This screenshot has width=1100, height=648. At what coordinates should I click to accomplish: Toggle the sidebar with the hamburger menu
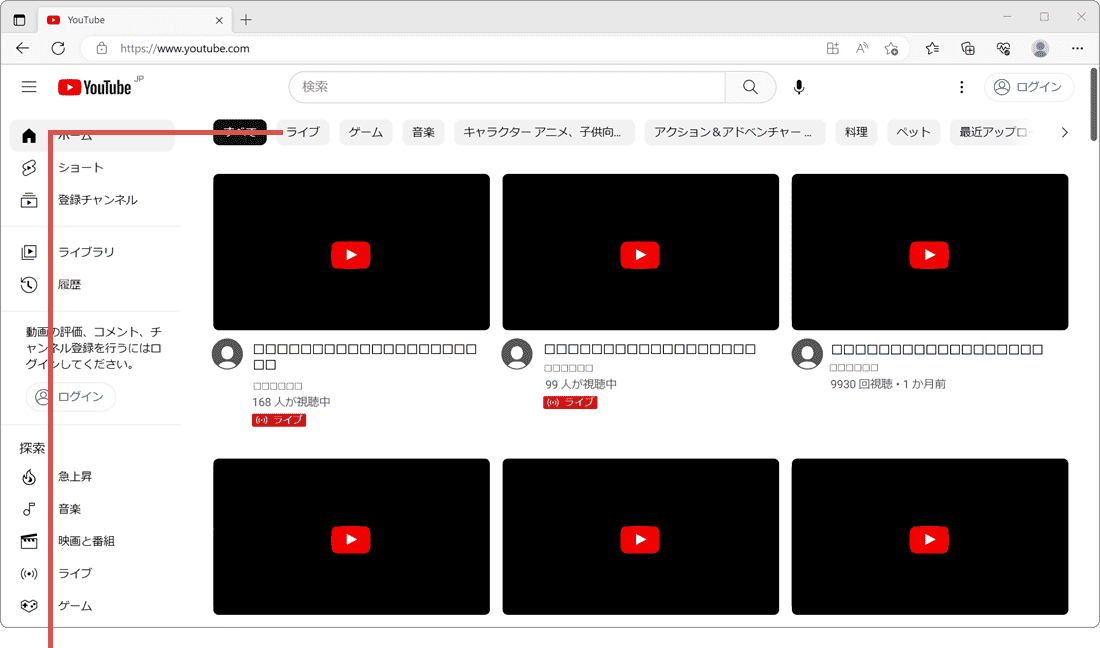[x=29, y=87]
